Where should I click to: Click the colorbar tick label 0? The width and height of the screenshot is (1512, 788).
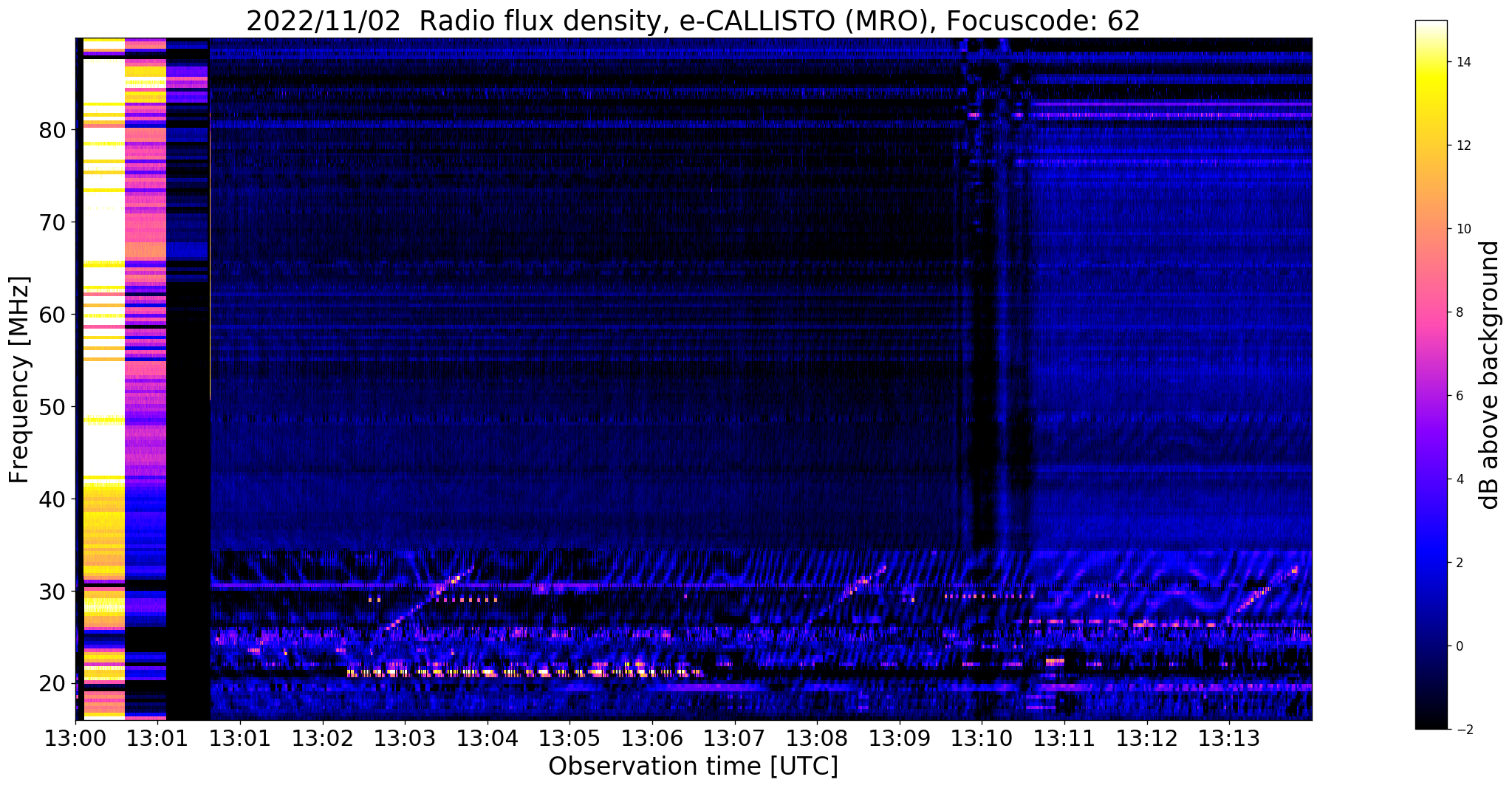pos(1460,646)
